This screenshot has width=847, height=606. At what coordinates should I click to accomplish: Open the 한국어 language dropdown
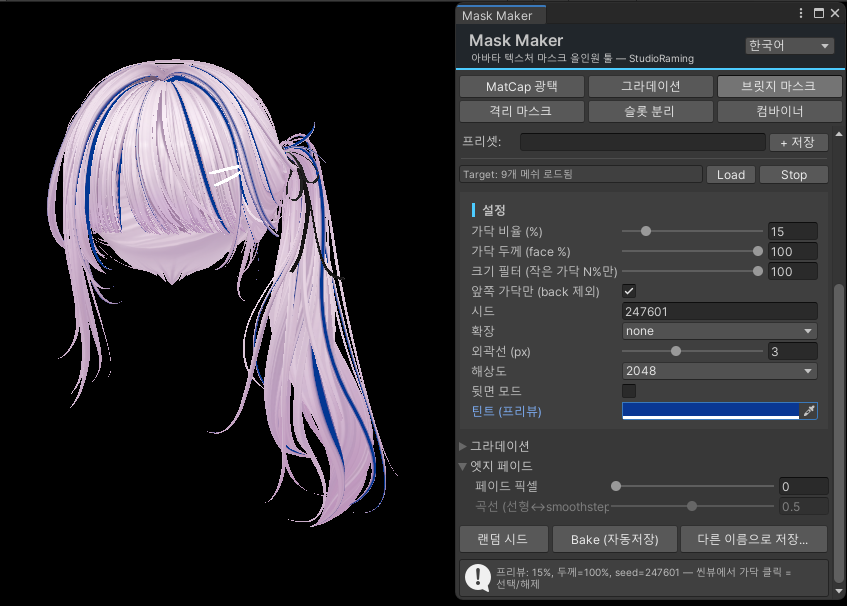tap(789, 45)
